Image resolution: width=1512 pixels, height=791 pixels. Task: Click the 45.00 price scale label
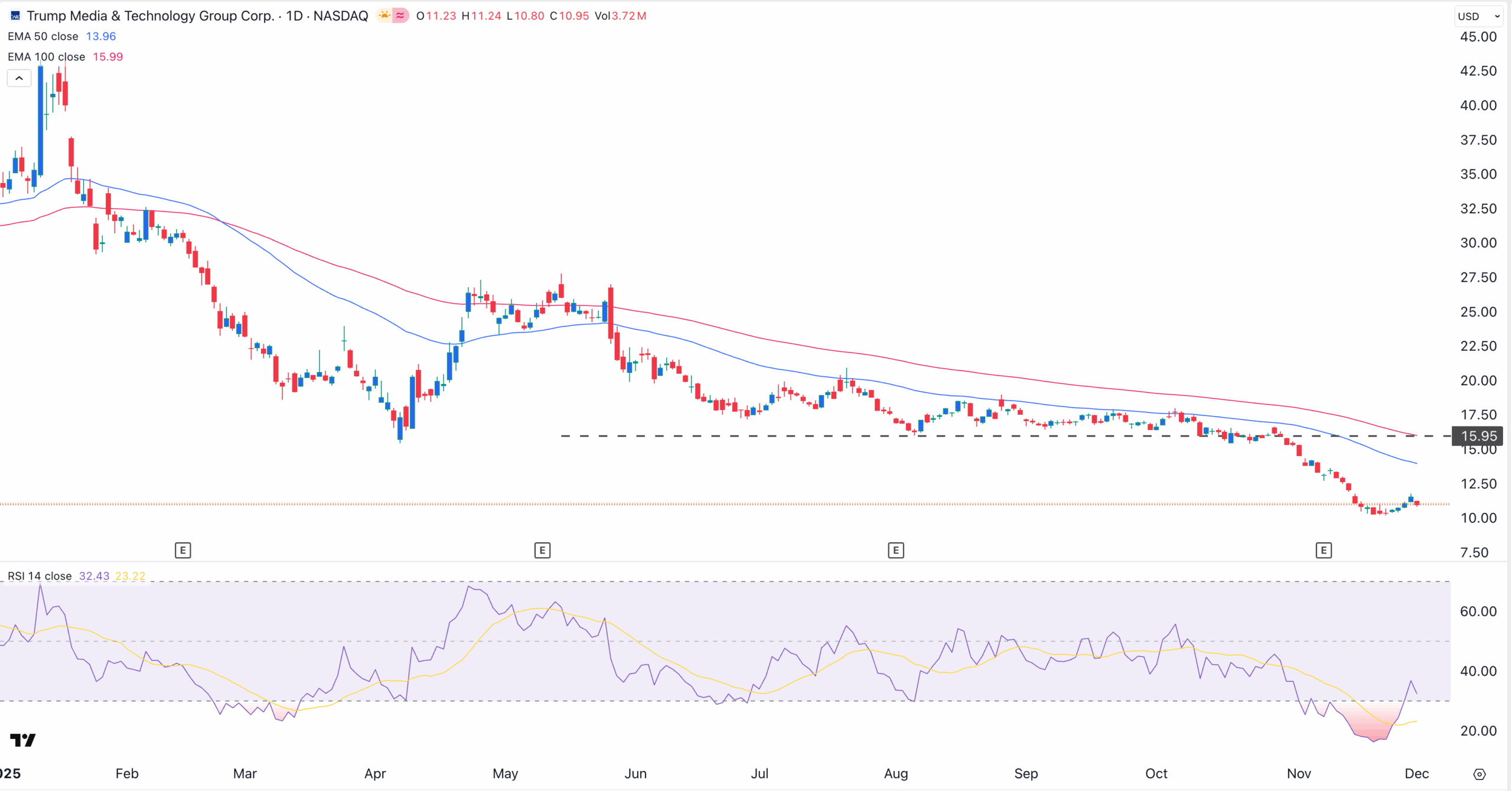(x=1478, y=37)
